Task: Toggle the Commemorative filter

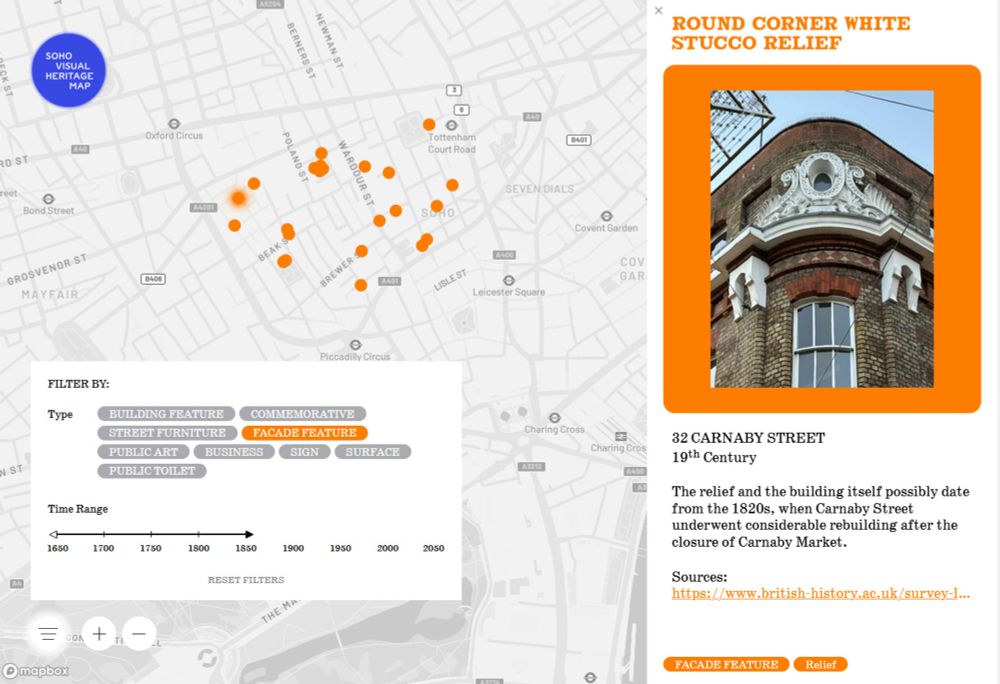Action: [x=302, y=414]
